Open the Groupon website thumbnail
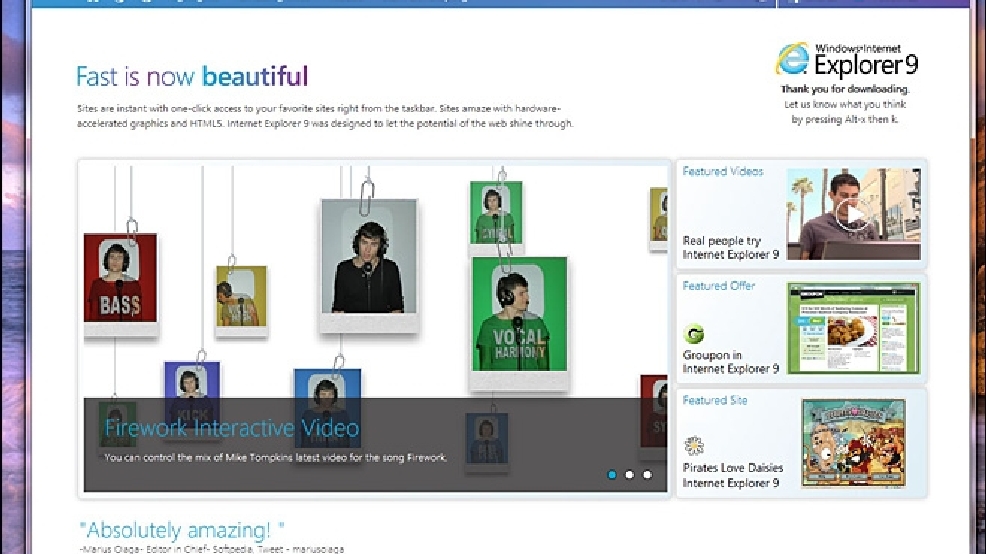The height and width of the screenshot is (554, 986). pos(853,328)
